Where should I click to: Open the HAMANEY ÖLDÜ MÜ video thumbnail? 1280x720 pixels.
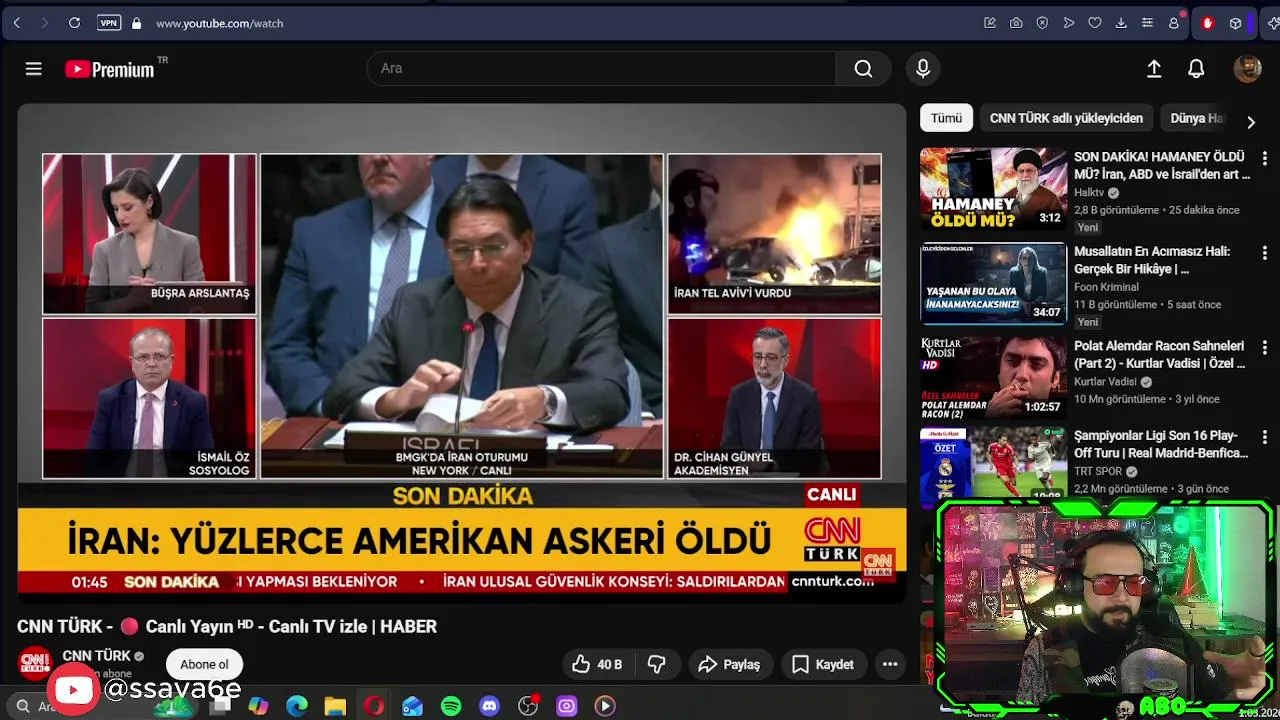pyautogui.click(x=993, y=189)
